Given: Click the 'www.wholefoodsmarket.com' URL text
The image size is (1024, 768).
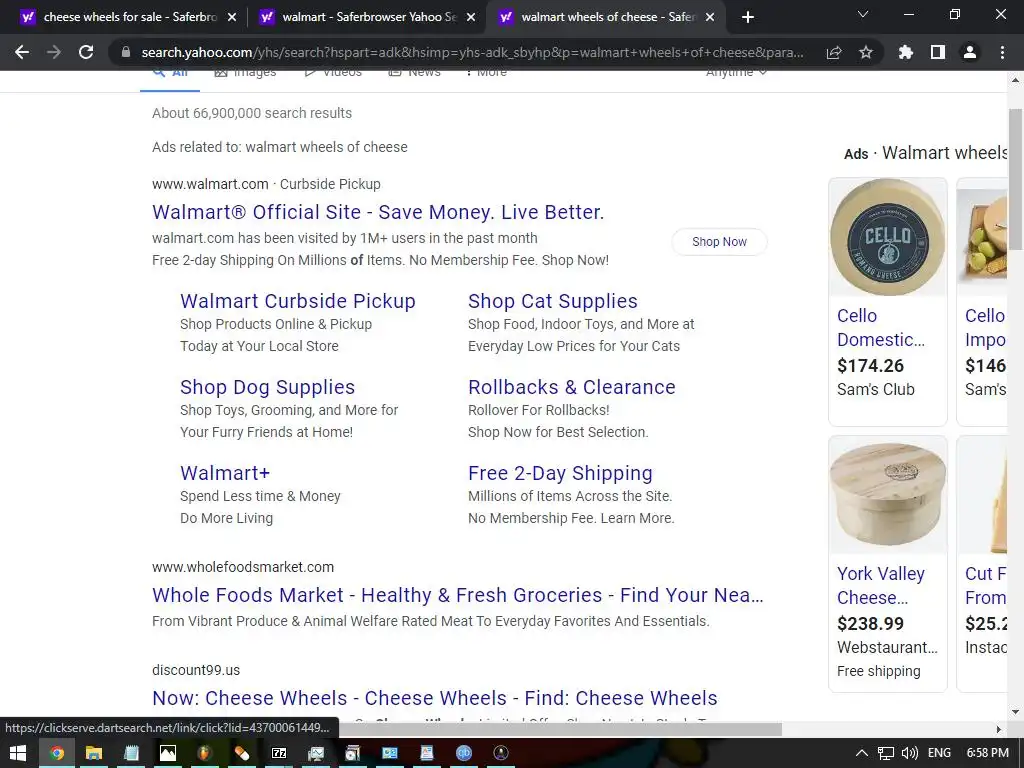Looking at the screenshot, I should click(x=243, y=567).
